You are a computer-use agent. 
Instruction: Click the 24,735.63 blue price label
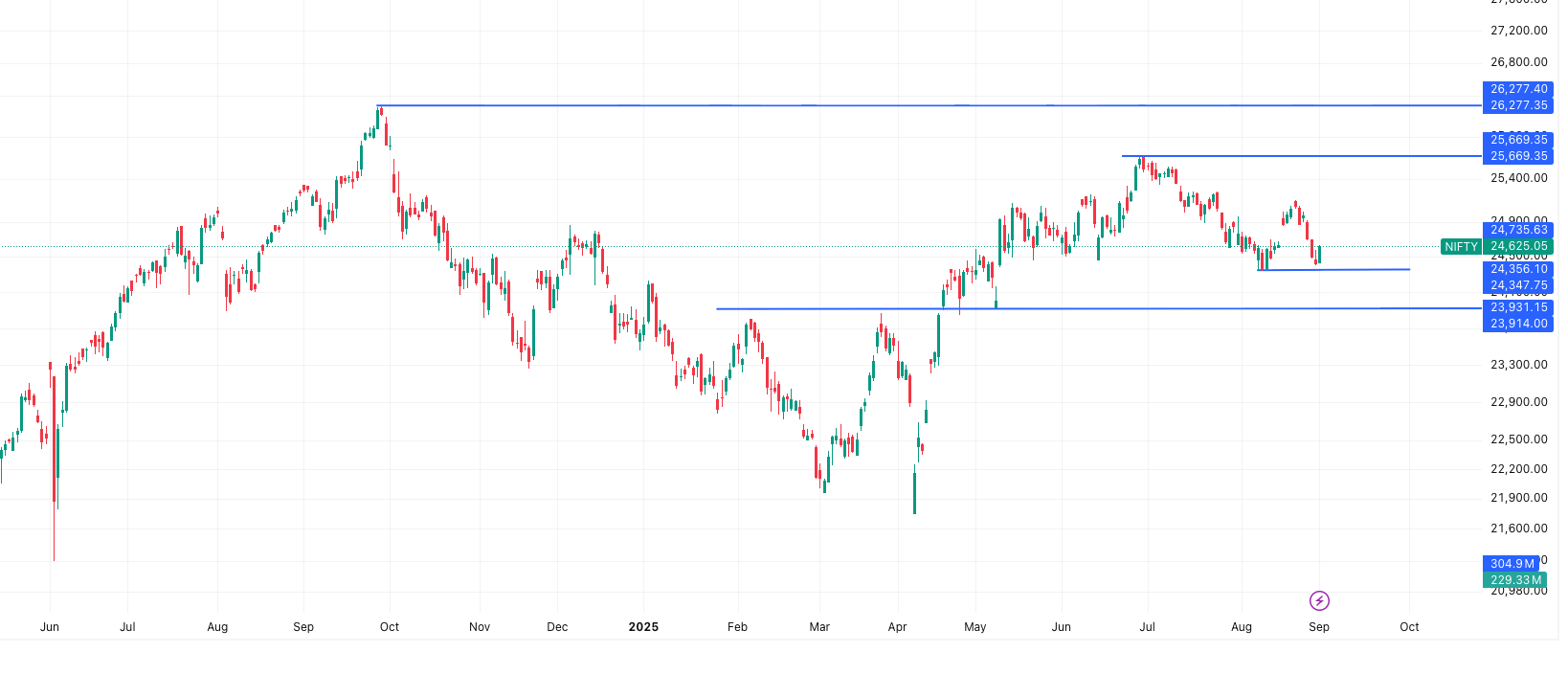pos(1518,230)
